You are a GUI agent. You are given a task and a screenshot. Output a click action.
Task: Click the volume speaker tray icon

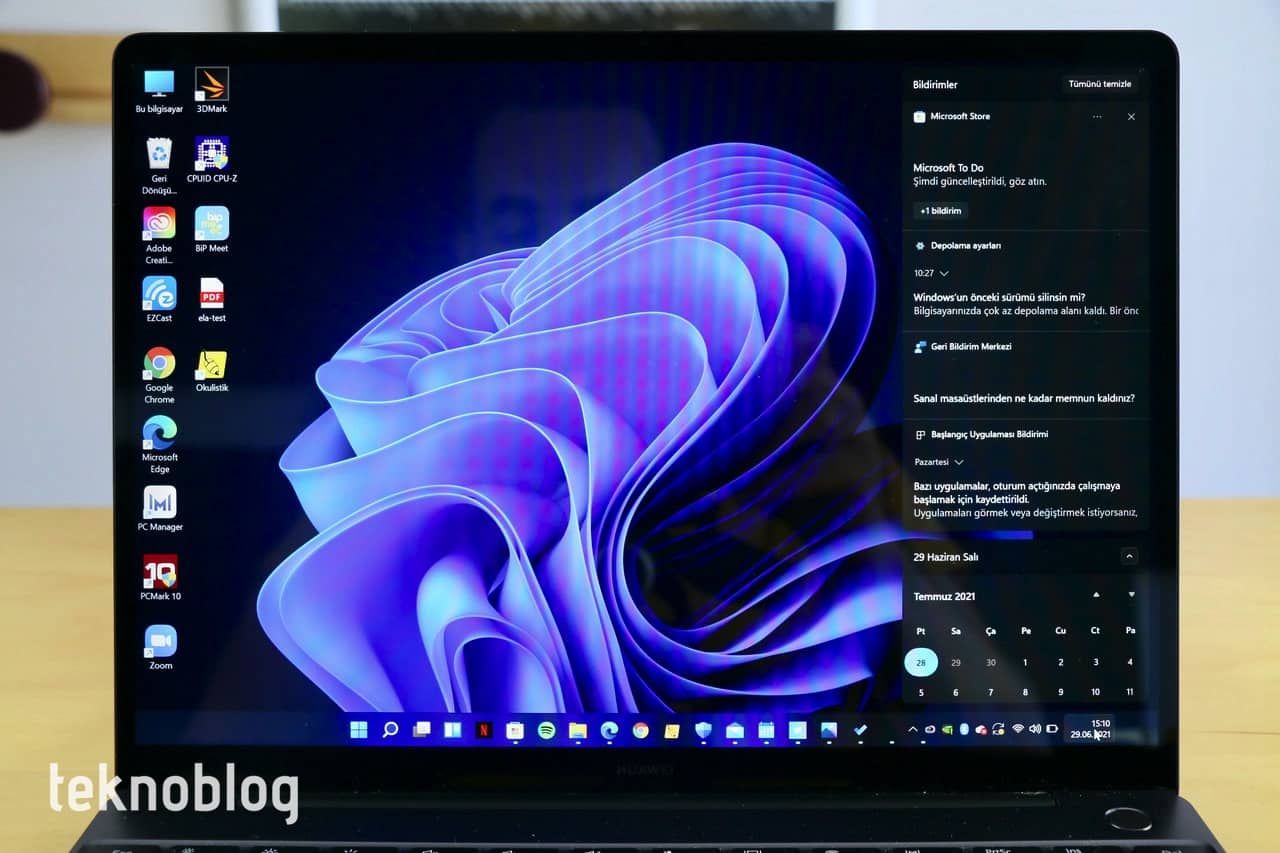tap(1035, 729)
